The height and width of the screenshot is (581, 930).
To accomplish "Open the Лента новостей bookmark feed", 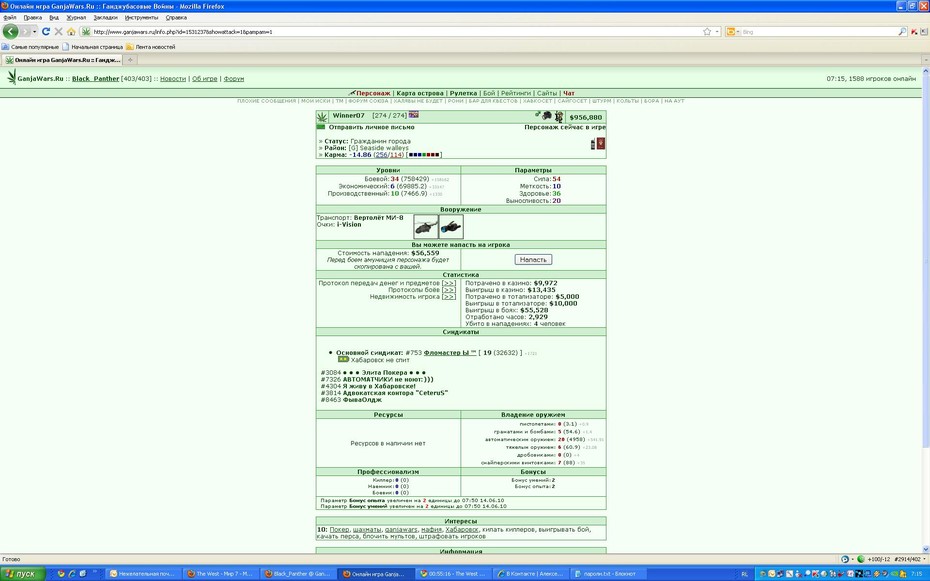I will click(151, 47).
